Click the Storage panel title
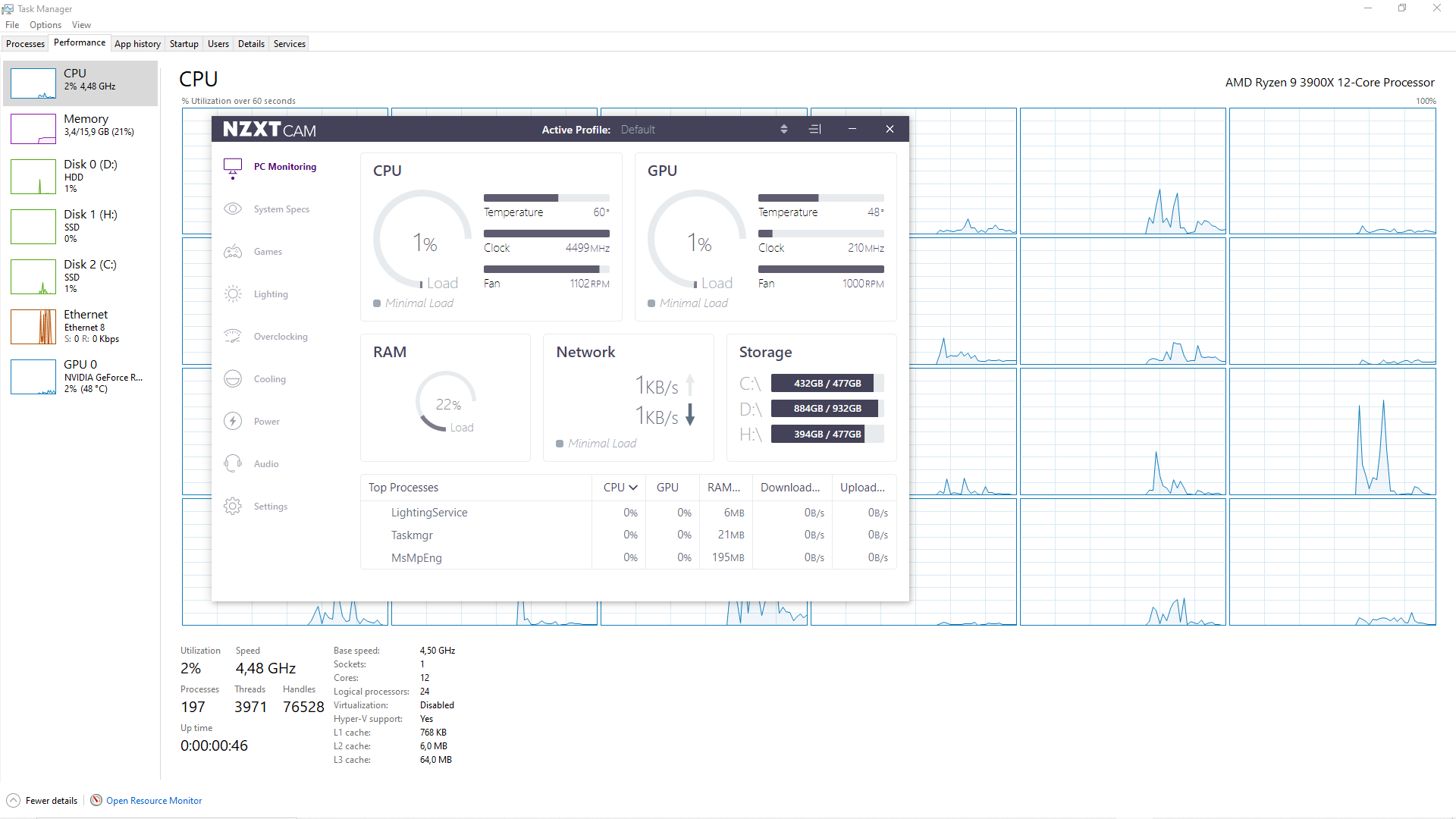The height and width of the screenshot is (819, 1456). [x=765, y=353]
